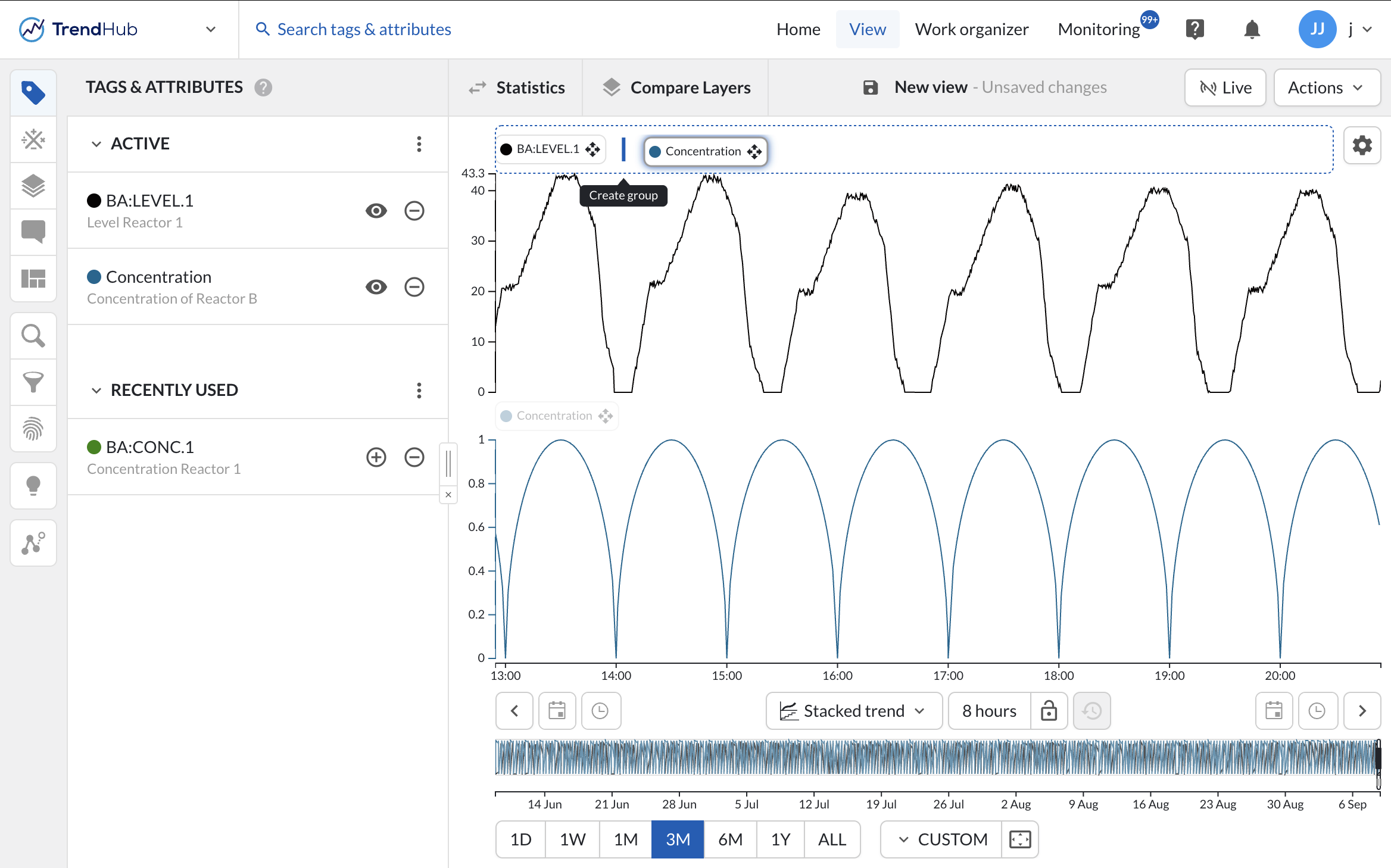Viewport: 1391px width, 868px height.
Task: Remove BA:LEVEL.1 from active tags
Action: (x=414, y=211)
